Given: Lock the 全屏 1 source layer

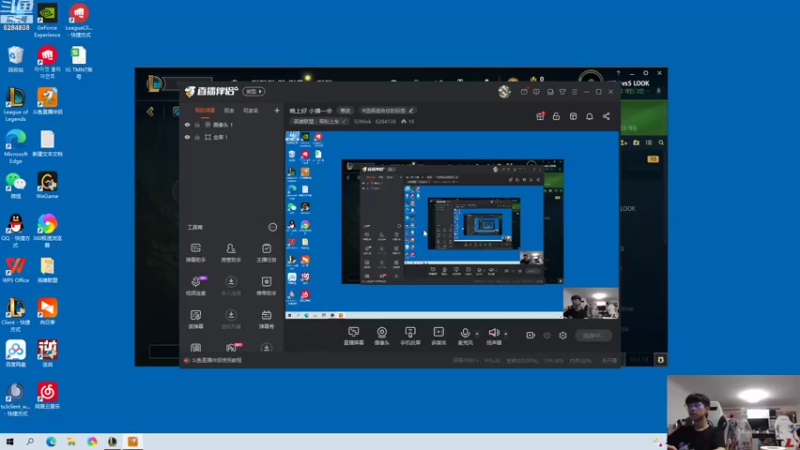Looking at the screenshot, I should click(197, 137).
